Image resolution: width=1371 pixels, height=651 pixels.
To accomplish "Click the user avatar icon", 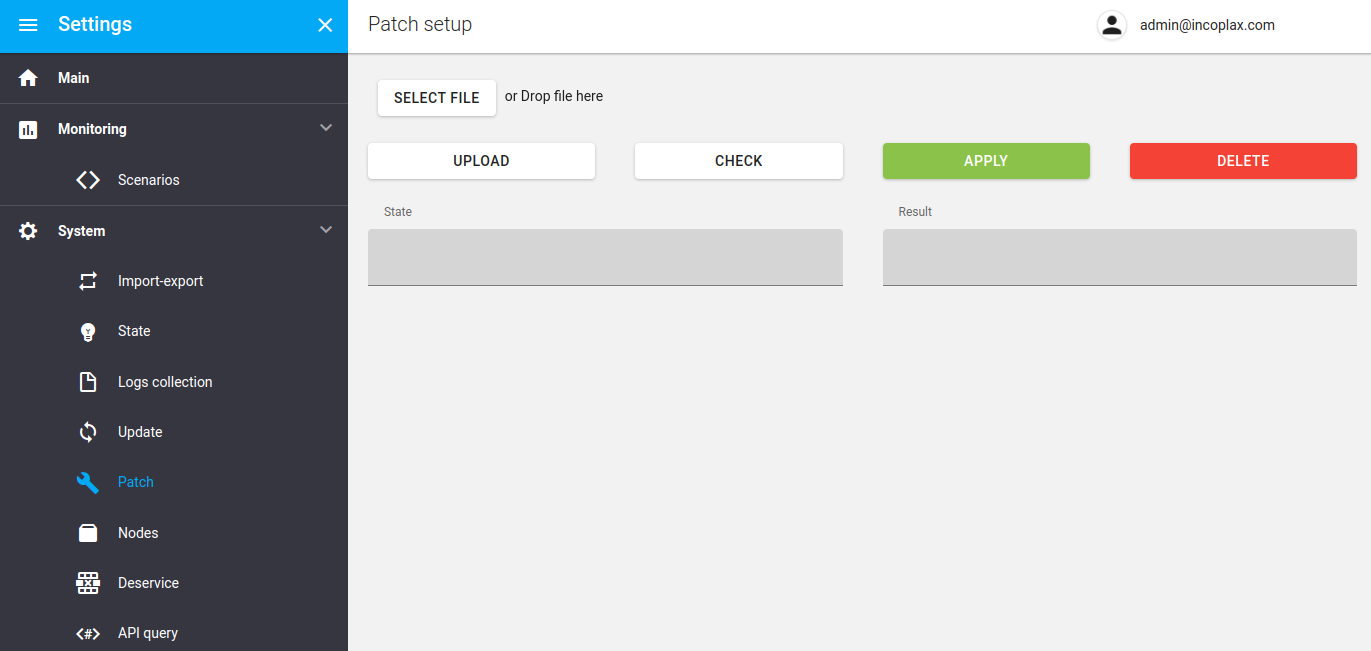I will click(1112, 25).
